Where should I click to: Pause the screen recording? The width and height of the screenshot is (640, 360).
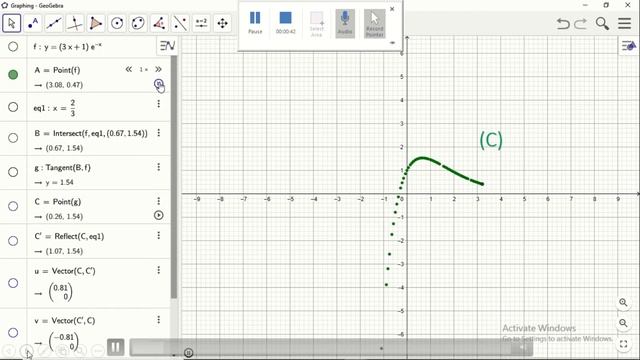point(255,22)
